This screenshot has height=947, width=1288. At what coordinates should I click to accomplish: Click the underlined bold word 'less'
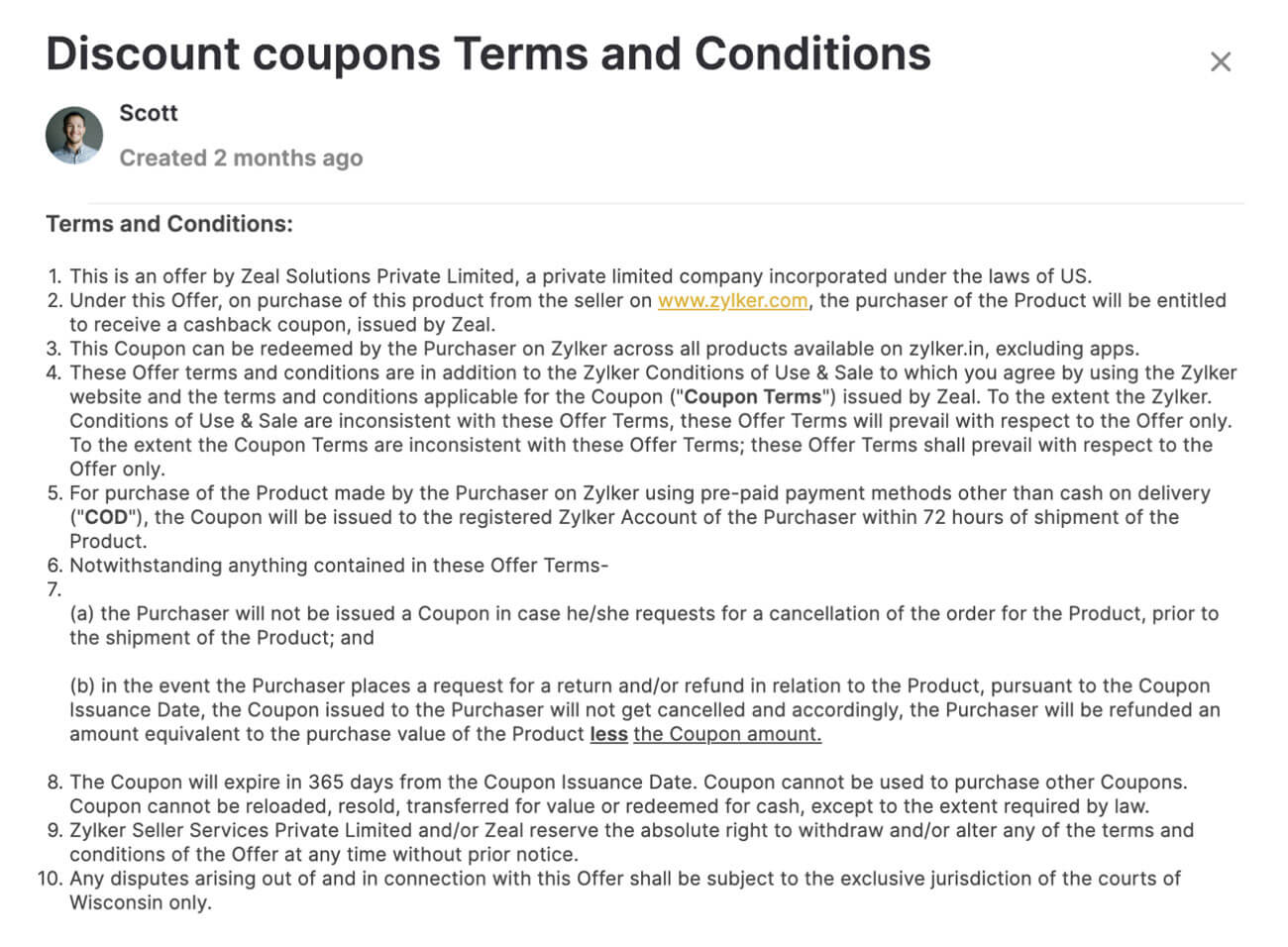(608, 734)
